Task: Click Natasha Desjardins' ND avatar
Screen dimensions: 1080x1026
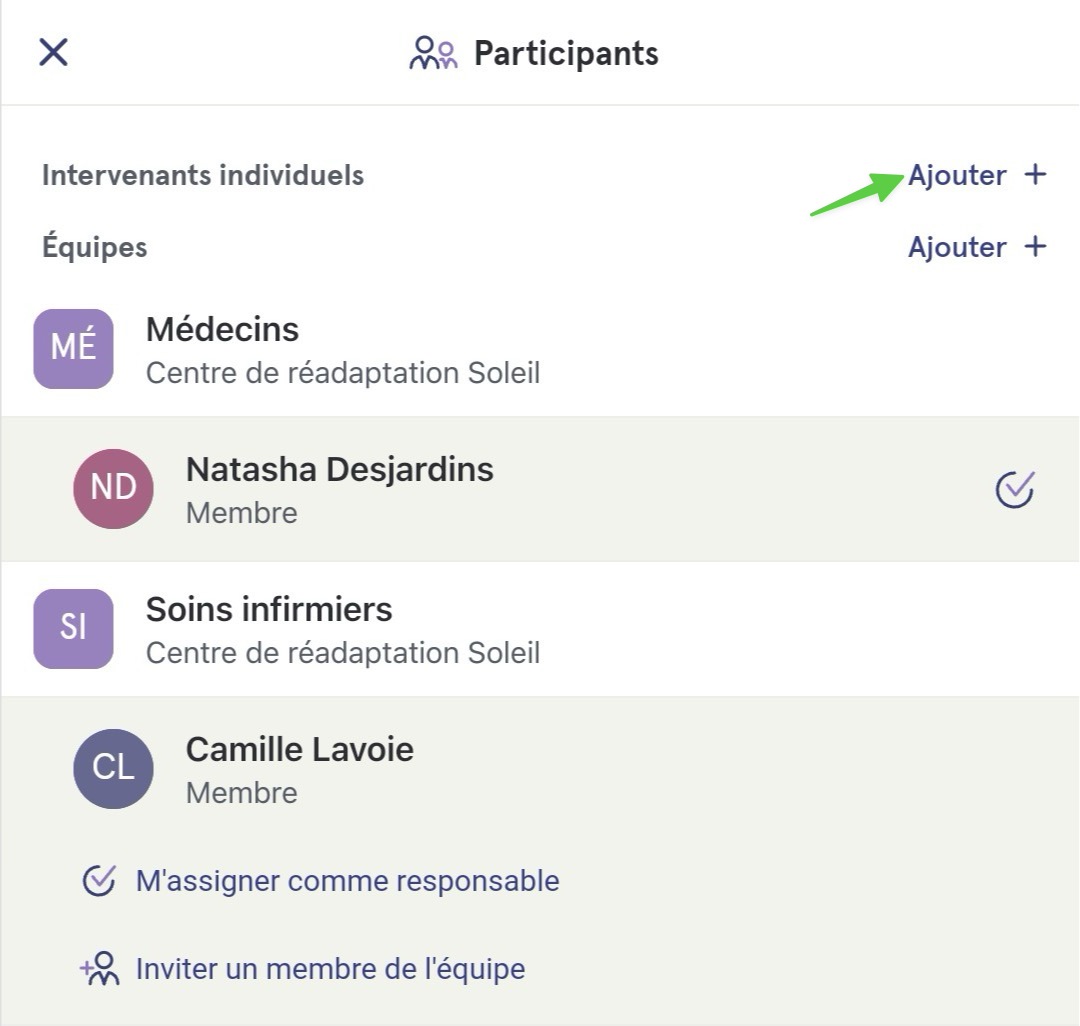Action: pos(114,489)
